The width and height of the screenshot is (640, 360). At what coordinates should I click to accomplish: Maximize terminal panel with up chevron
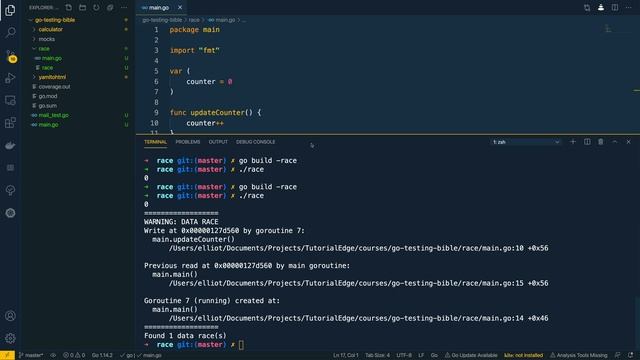point(615,142)
